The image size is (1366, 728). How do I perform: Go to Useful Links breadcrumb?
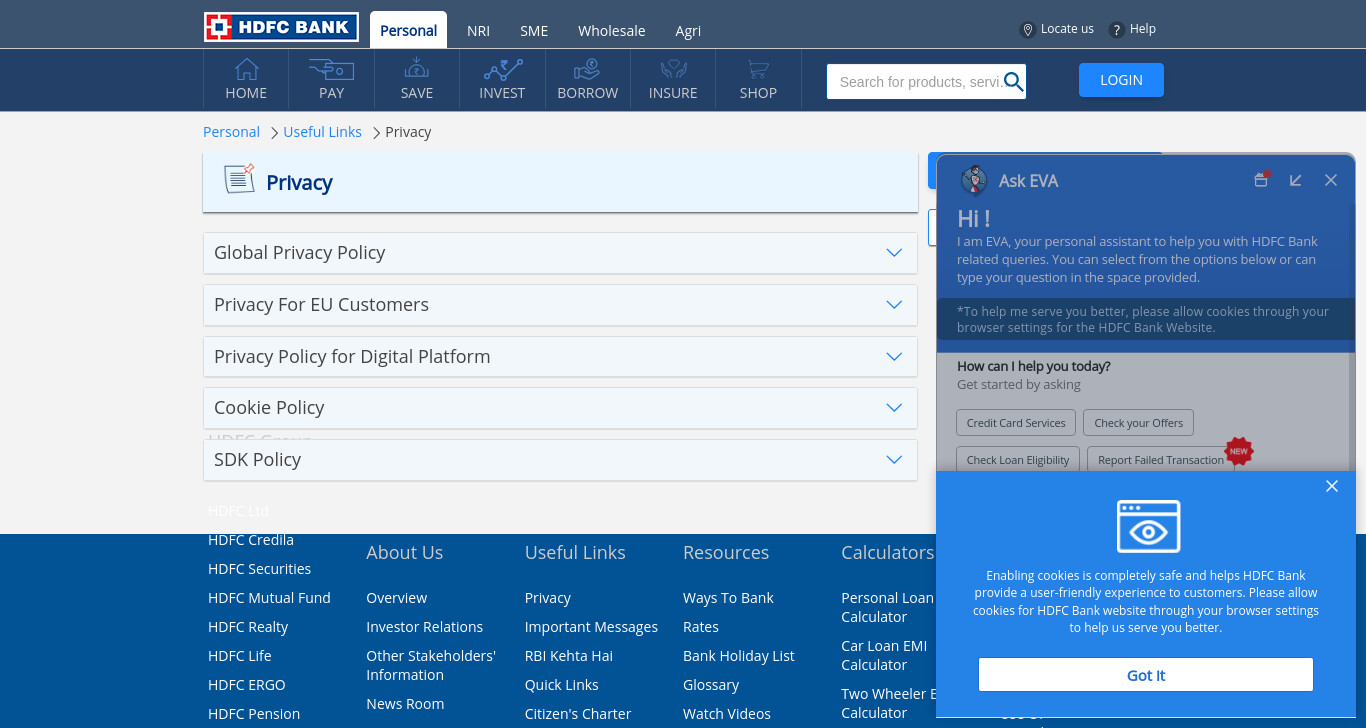click(322, 132)
